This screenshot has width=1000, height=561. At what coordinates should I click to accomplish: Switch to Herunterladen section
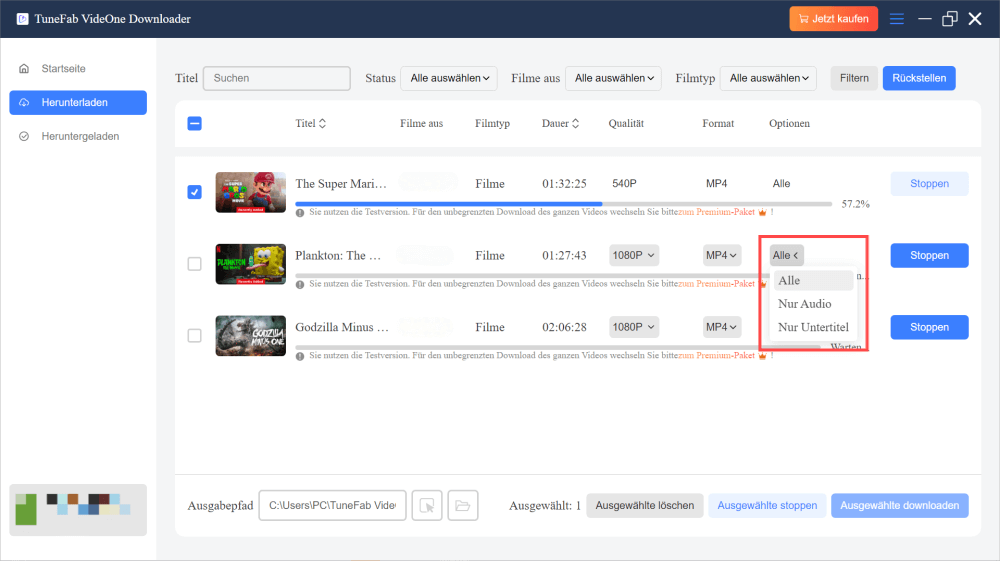[x=78, y=103]
